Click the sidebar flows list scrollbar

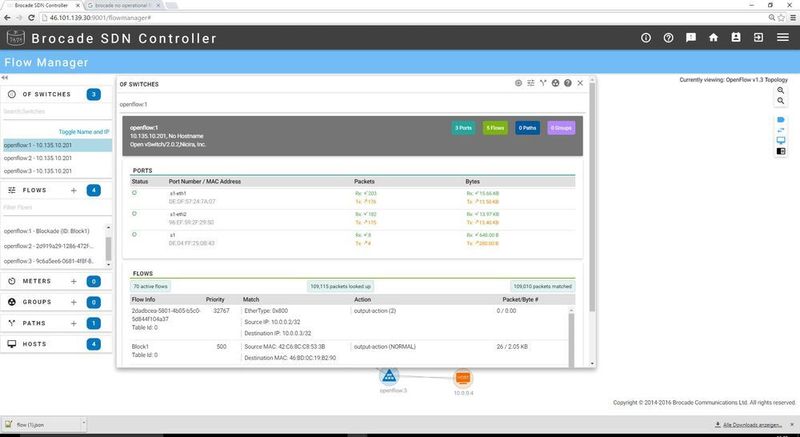(x=108, y=248)
